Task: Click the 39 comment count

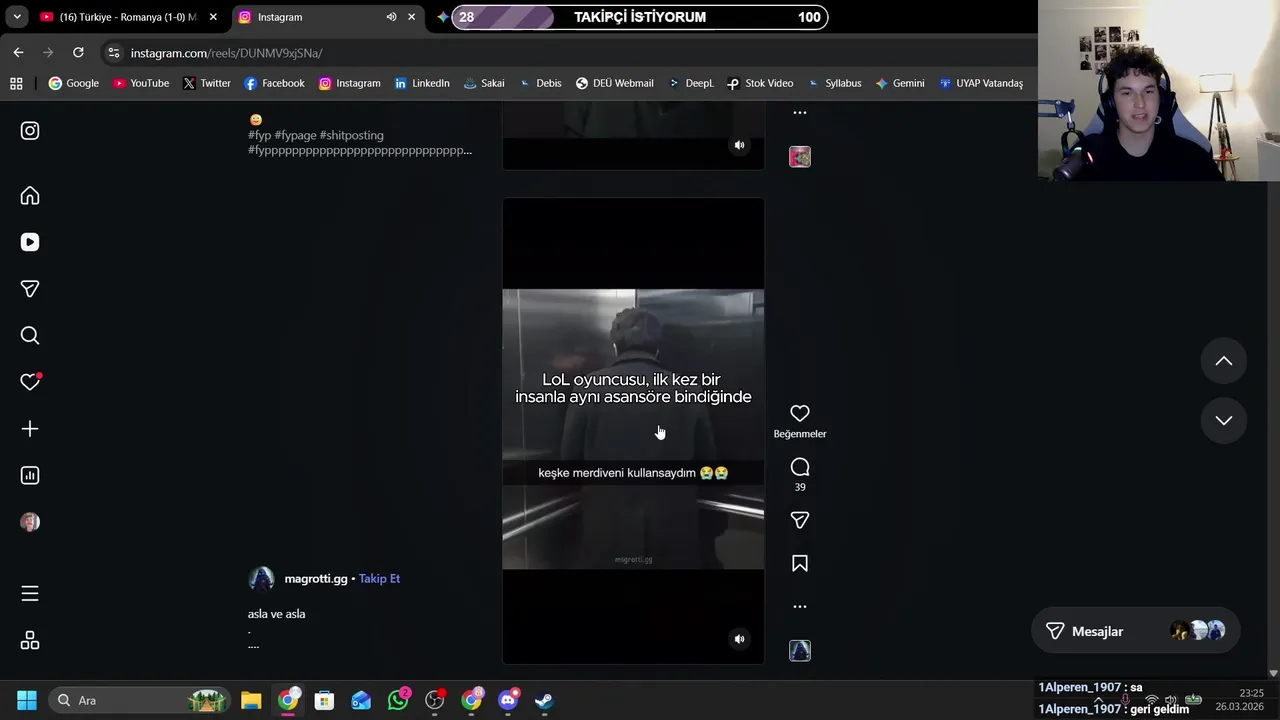Action: (800, 487)
